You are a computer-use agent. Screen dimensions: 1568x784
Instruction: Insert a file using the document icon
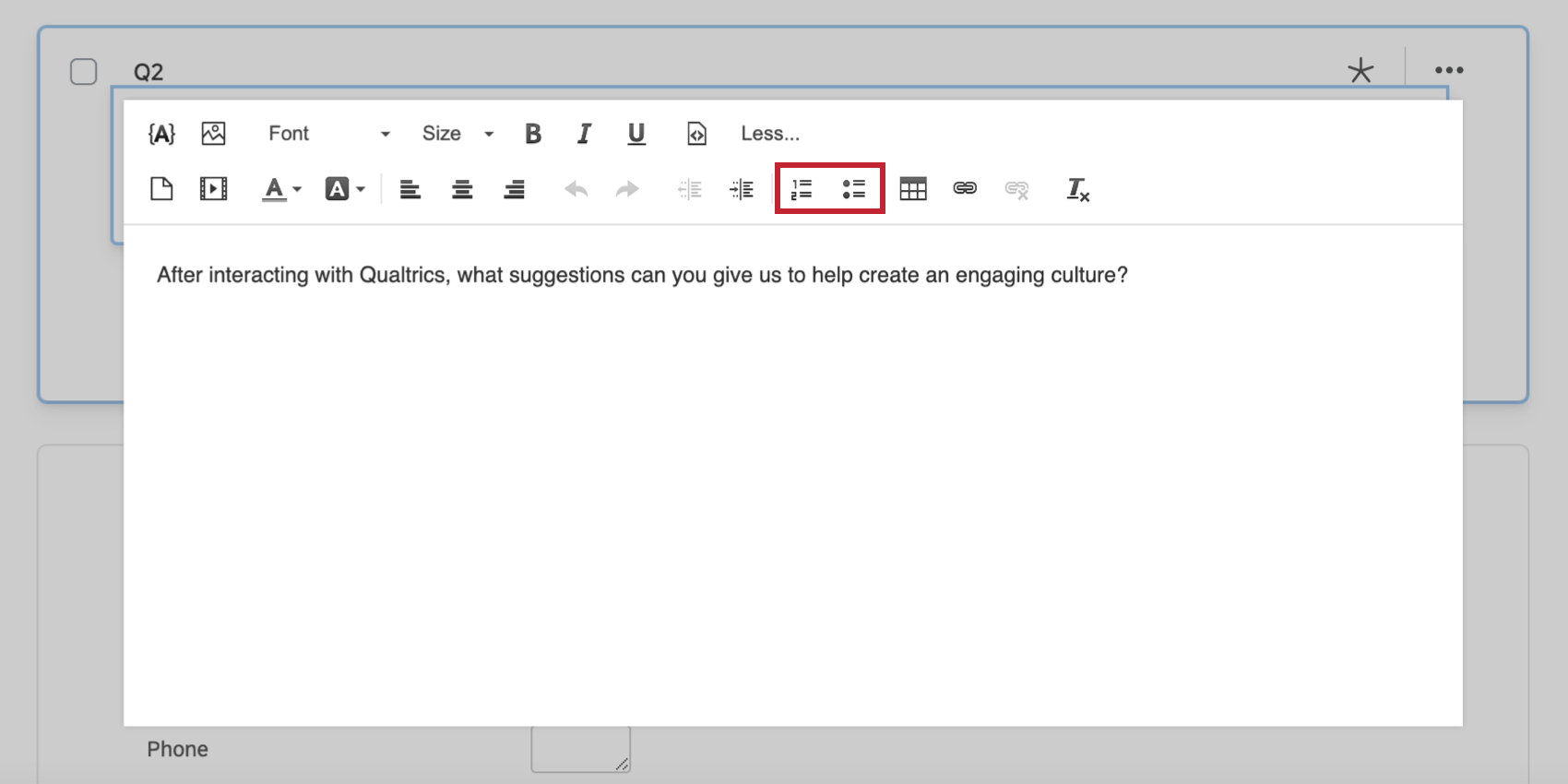pyautogui.click(x=161, y=189)
